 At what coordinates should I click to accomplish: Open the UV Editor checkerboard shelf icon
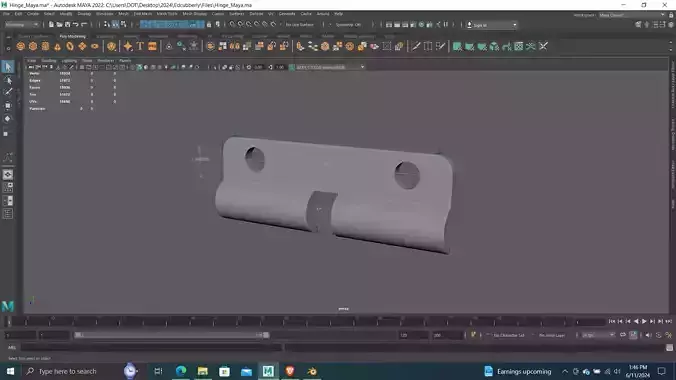pyautogui.click(x=519, y=46)
